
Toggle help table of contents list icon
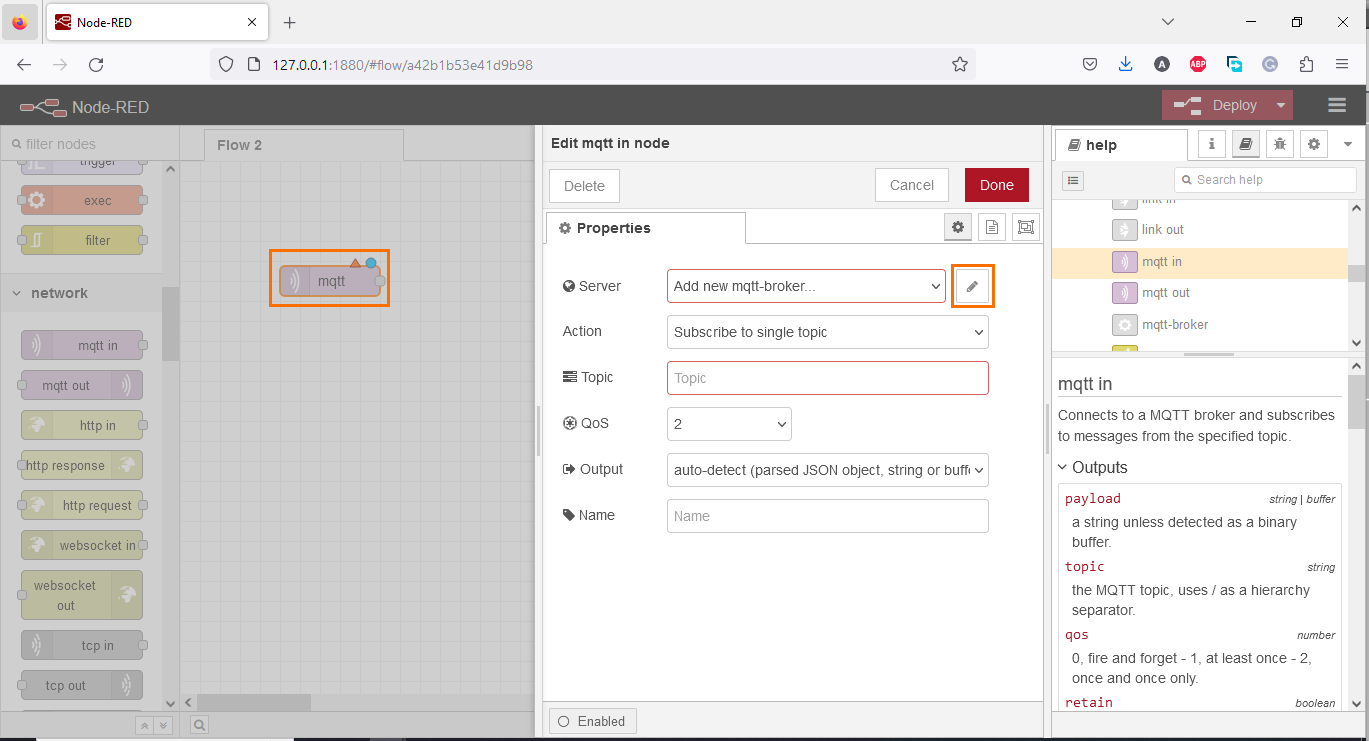tap(1072, 180)
